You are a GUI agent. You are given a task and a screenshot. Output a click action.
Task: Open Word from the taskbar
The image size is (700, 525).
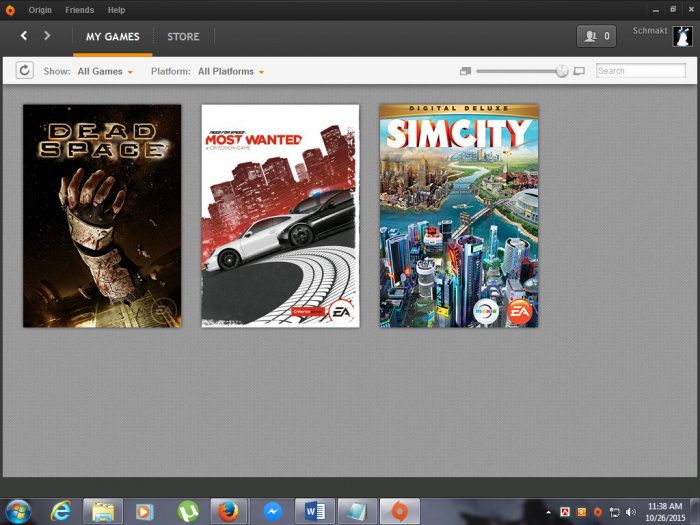coord(315,511)
